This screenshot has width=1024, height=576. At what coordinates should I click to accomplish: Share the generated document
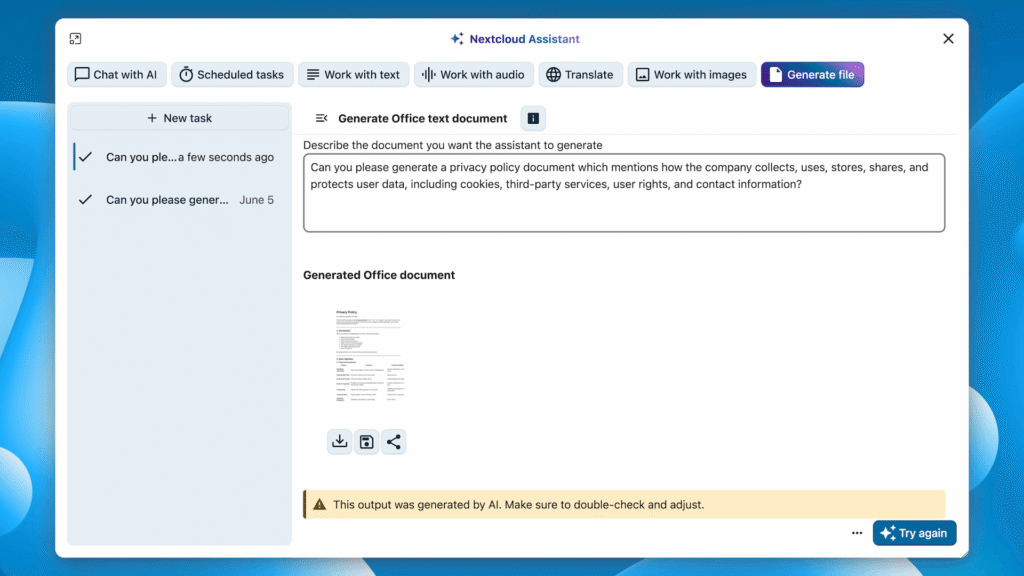[393, 441]
